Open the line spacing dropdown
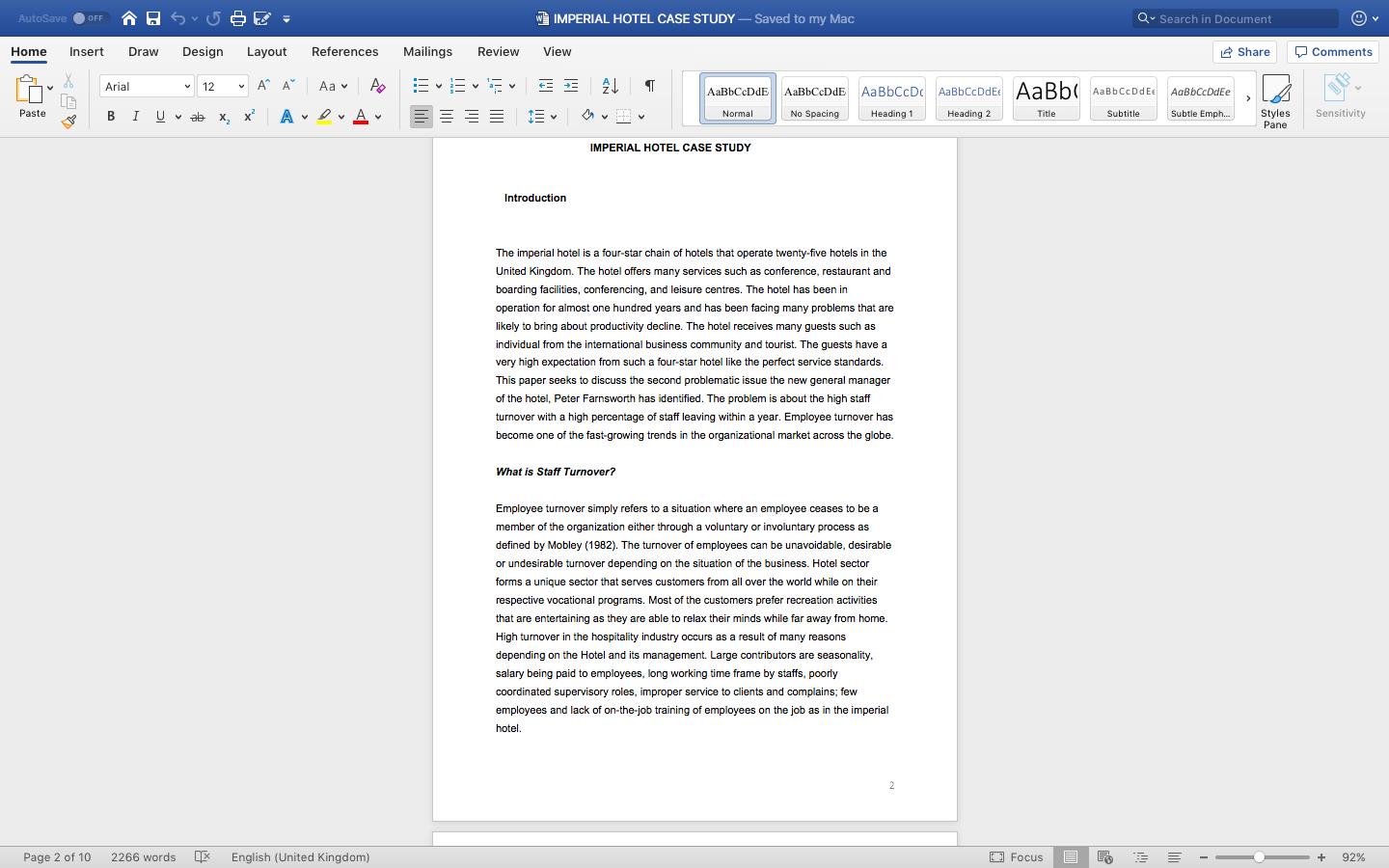 (x=543, y=116)
